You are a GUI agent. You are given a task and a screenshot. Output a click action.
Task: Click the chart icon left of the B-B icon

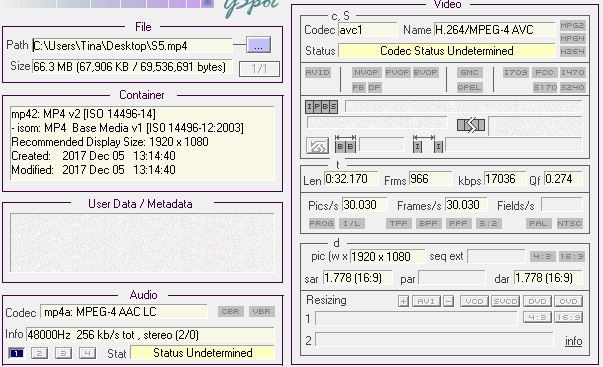[317, 146]
